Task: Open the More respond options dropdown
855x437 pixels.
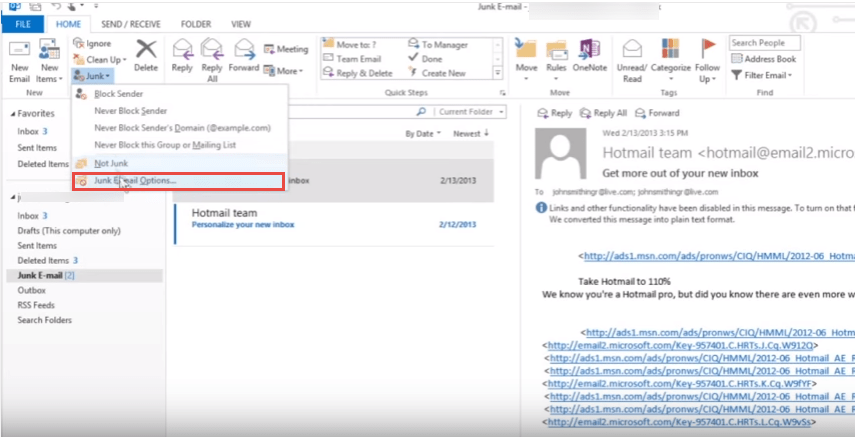Action: [x=284, y=71]
